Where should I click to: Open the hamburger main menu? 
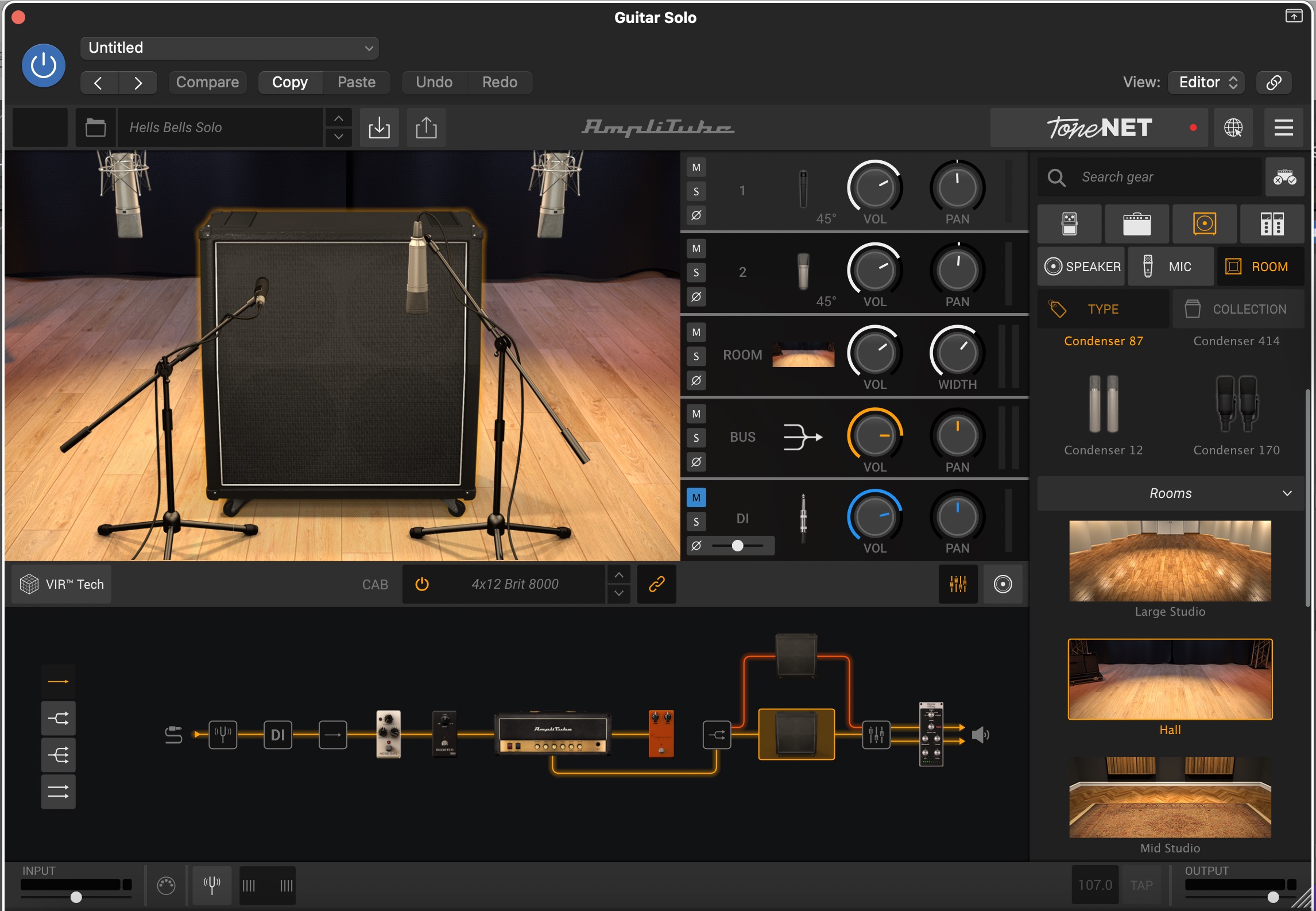[1283, 128]
